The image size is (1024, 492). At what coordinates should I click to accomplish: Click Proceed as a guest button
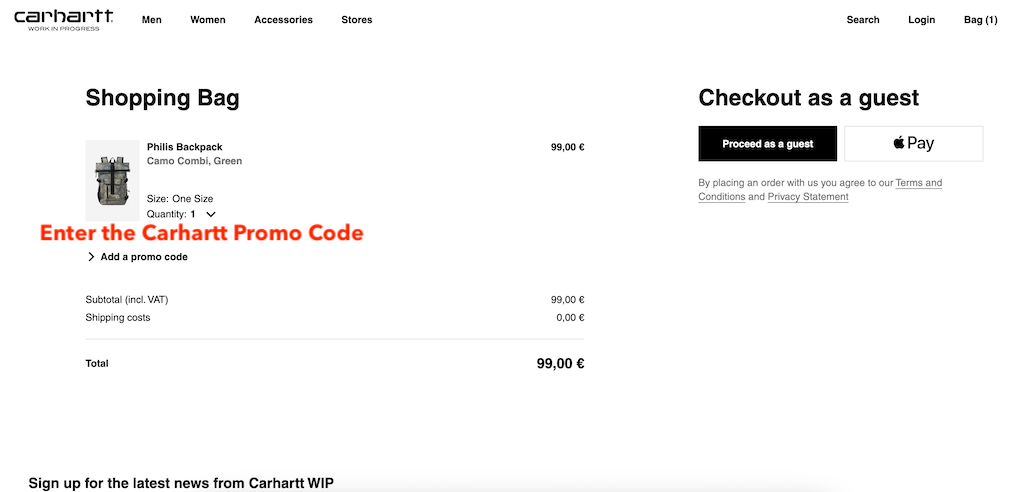pos(768,144)
